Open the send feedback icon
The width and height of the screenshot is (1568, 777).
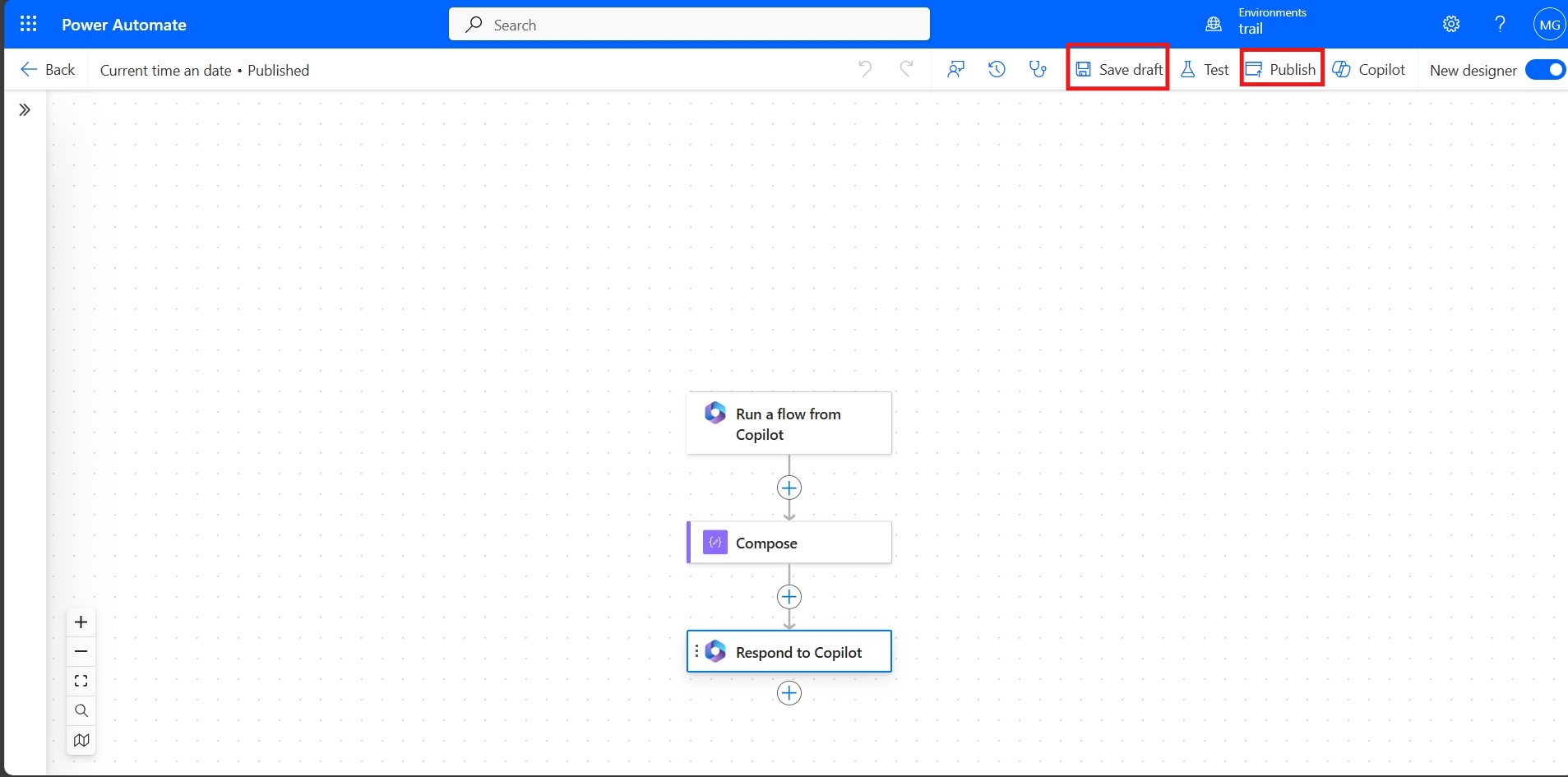pos(955,69)
